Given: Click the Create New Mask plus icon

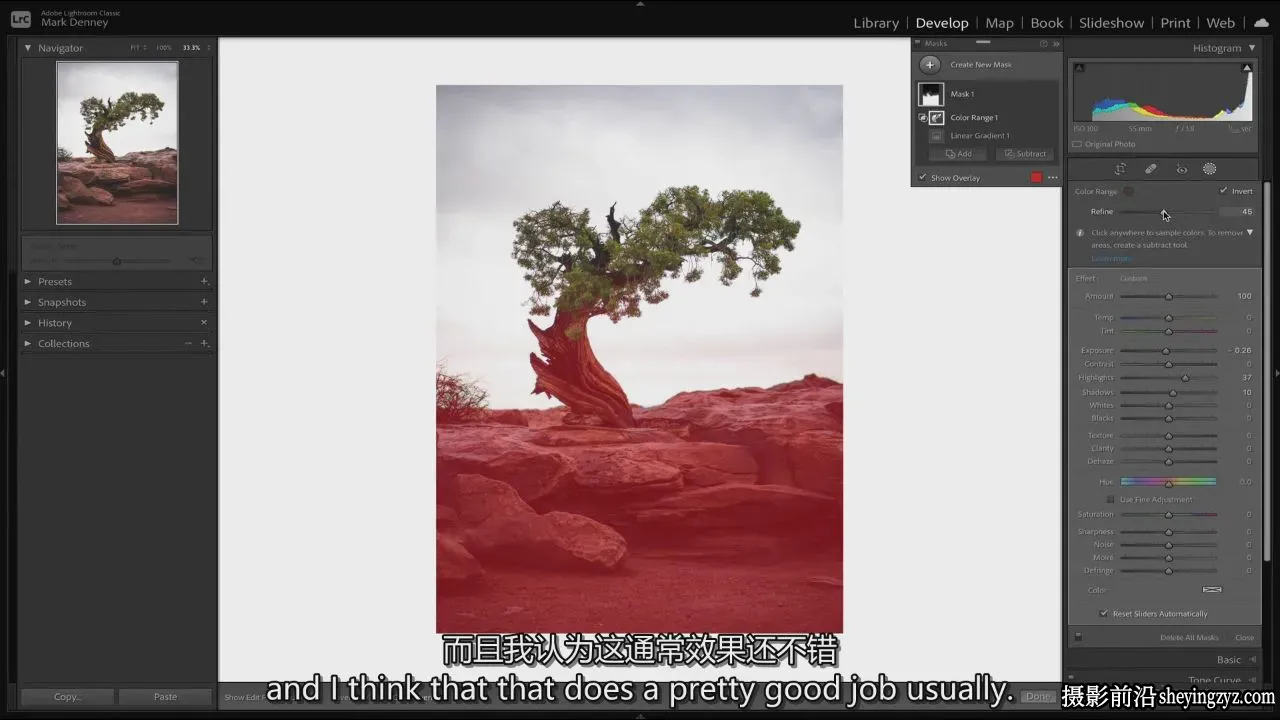Looking at the screenshot, I should (930, 65).
